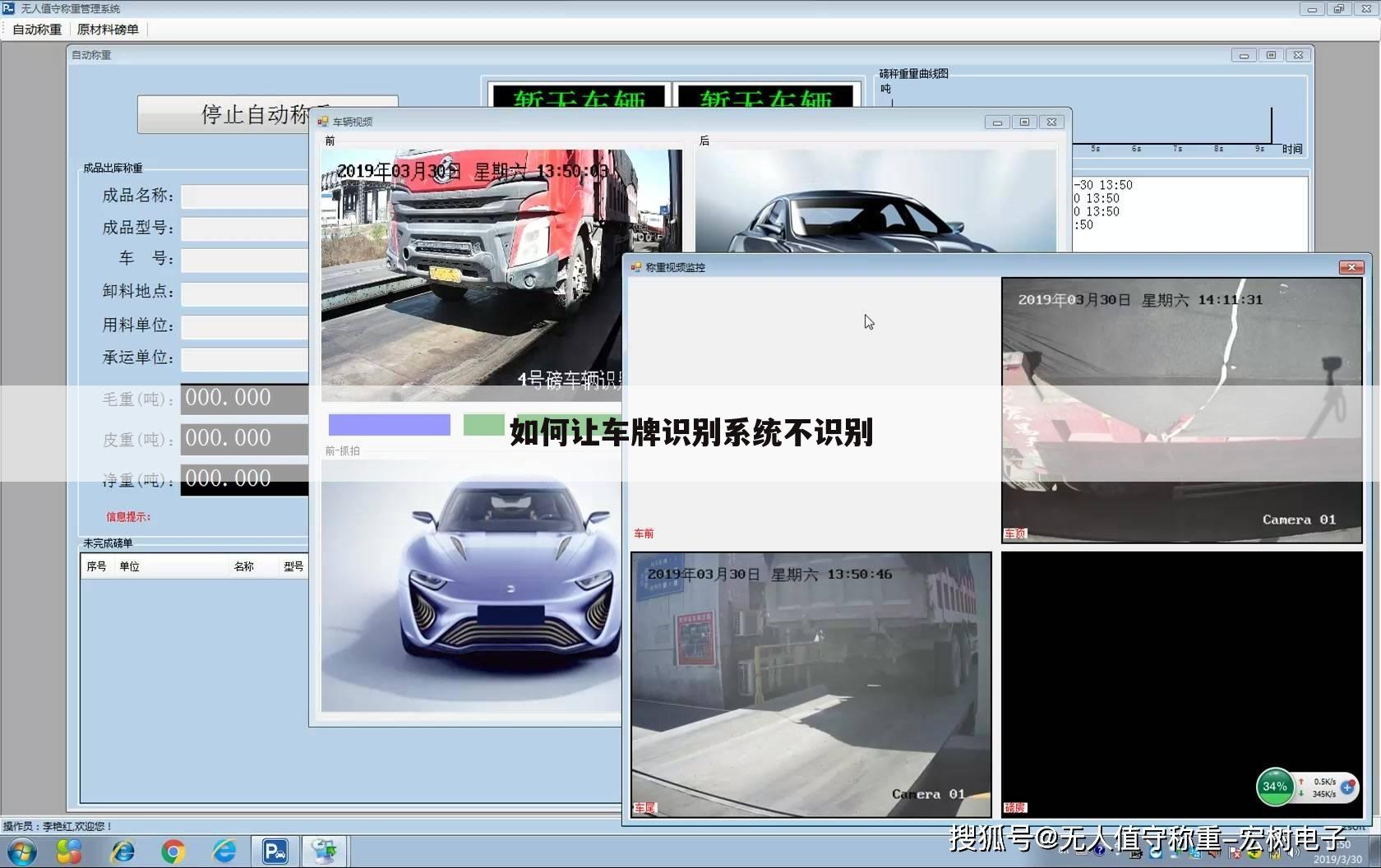Switch to the parking P app taskbar icon
Viewport: 1381px width, 868px height.
tap(275, 852)
